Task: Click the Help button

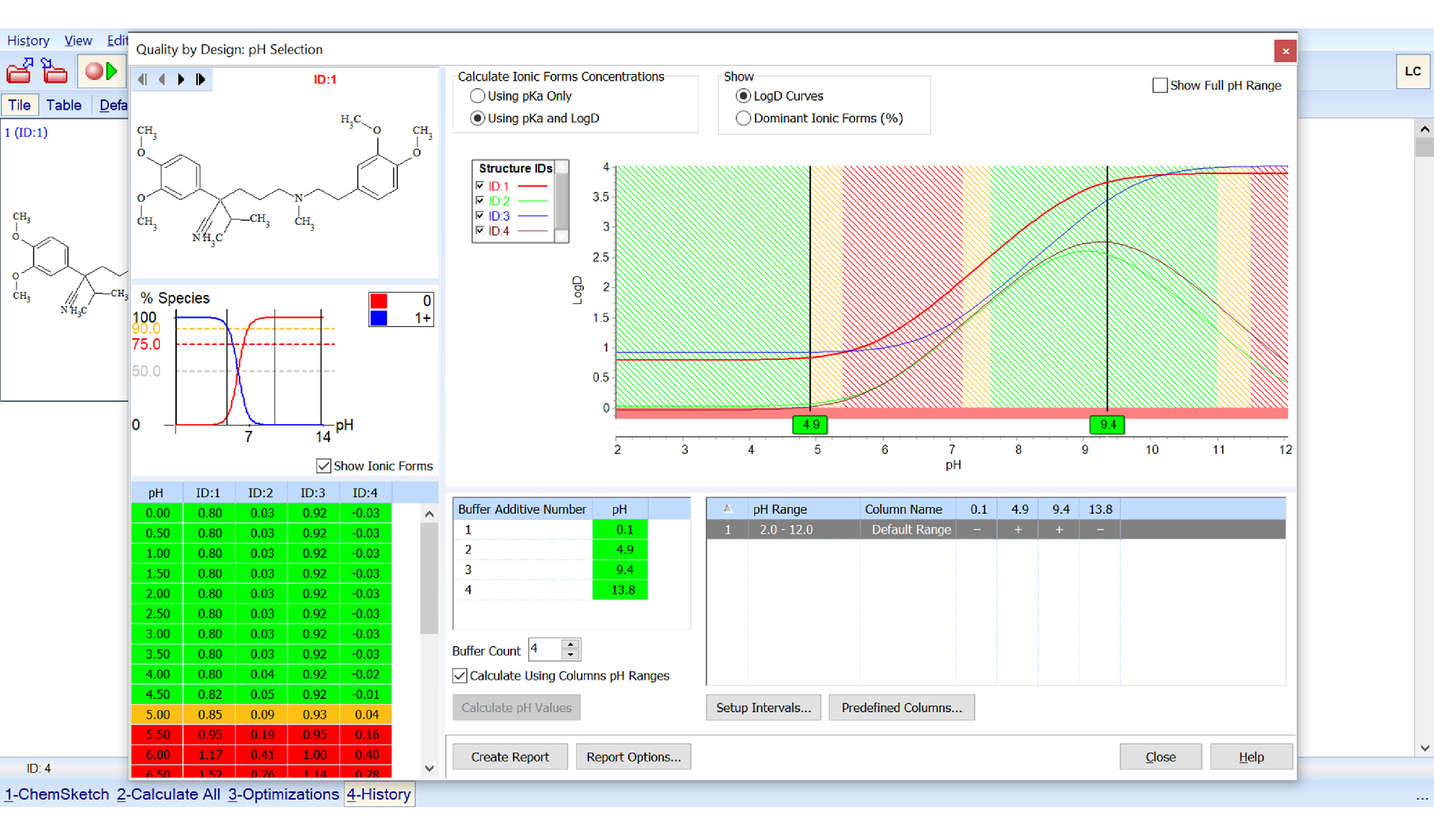Action: tap(1251, 757)
